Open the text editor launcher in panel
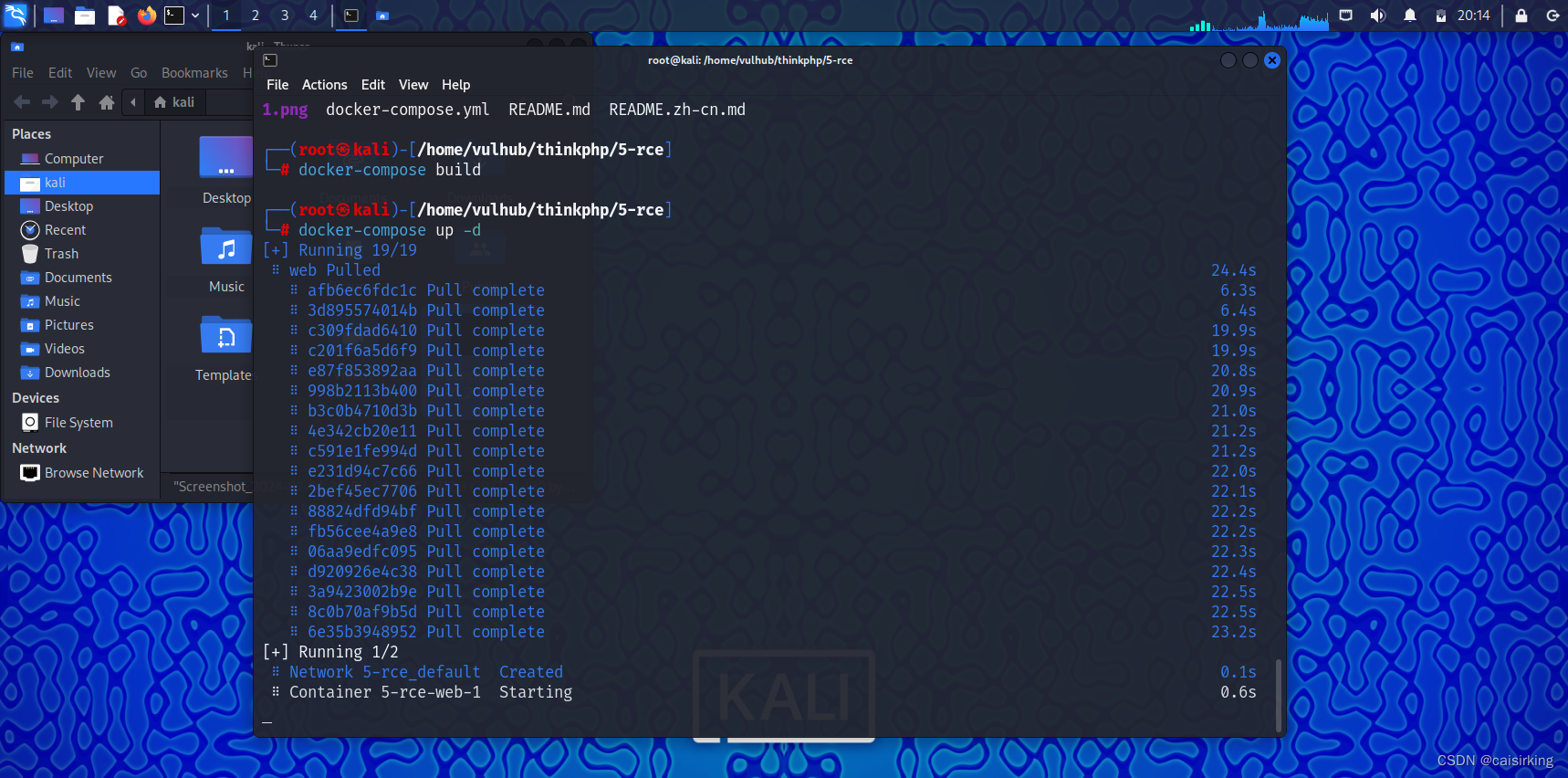This screenshot has width=1568, height=778. pos(116,16)
